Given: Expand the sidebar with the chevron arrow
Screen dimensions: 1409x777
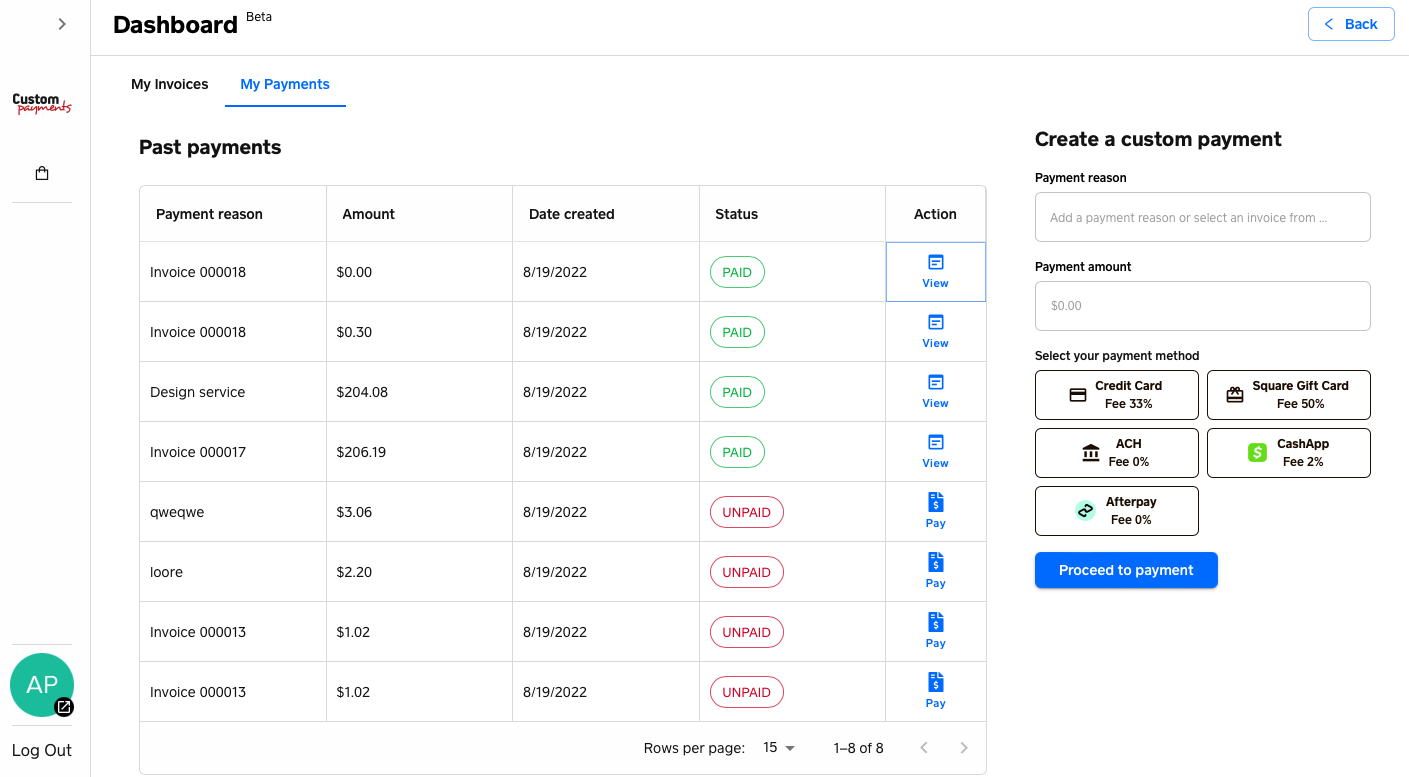Looking at the screenshot, I should point(62,24).
